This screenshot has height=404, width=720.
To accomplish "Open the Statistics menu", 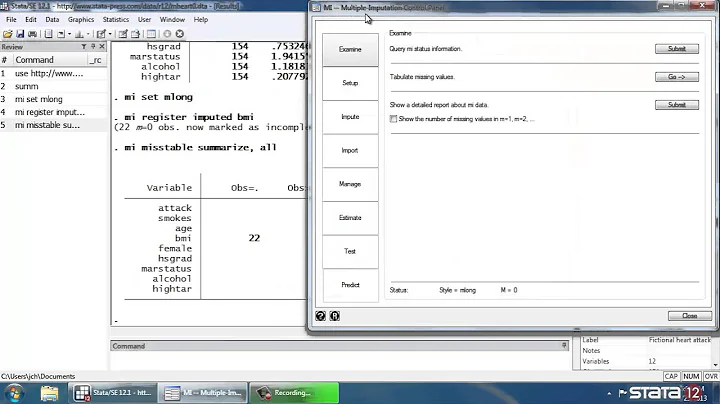I will click(x=116, y=20).
